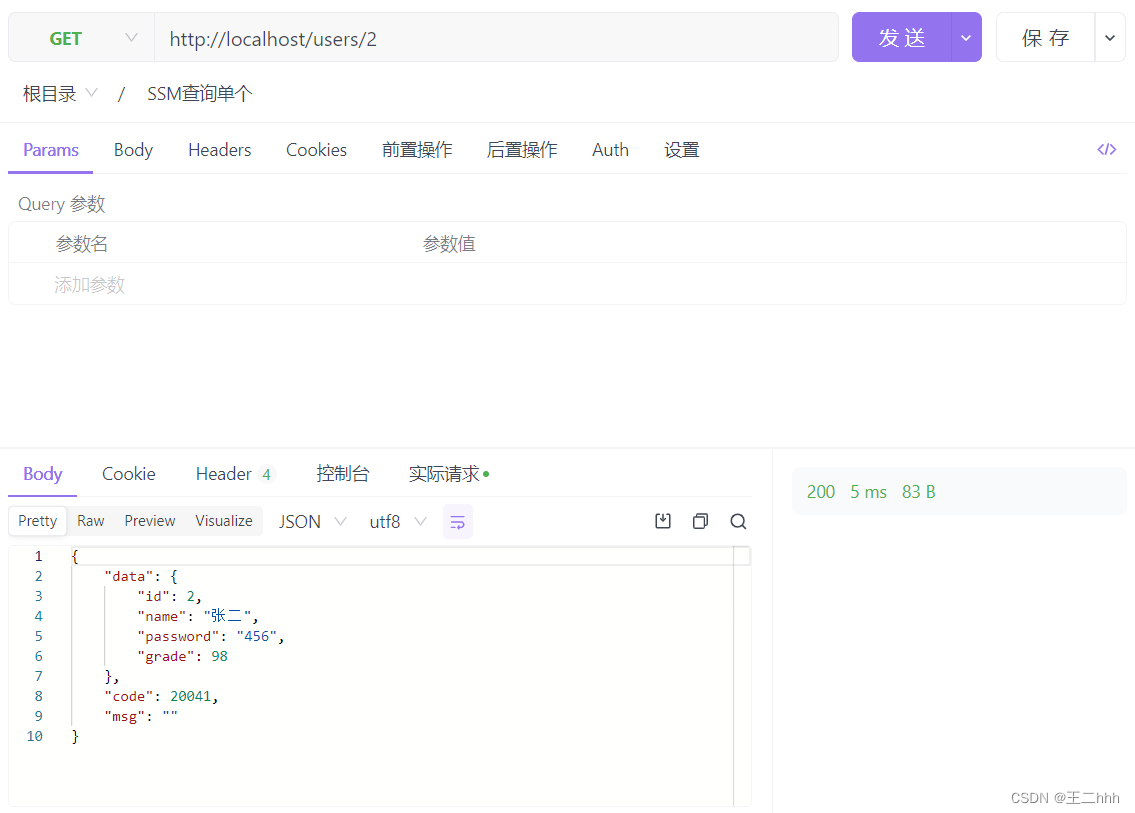Click the SSM查询单个 request name
This screenshot has height=813, width=1135.
pos(200,93)
